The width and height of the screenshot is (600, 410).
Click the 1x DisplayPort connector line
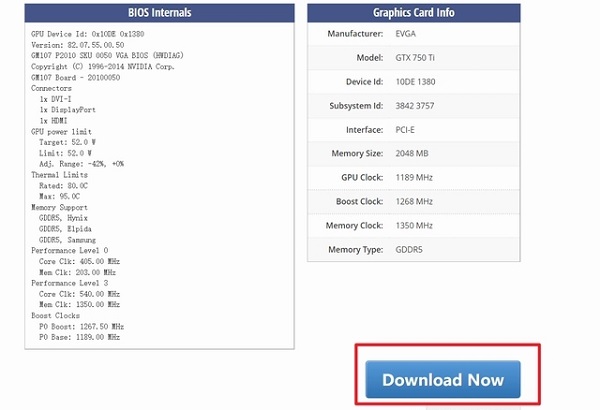[67, 110]
